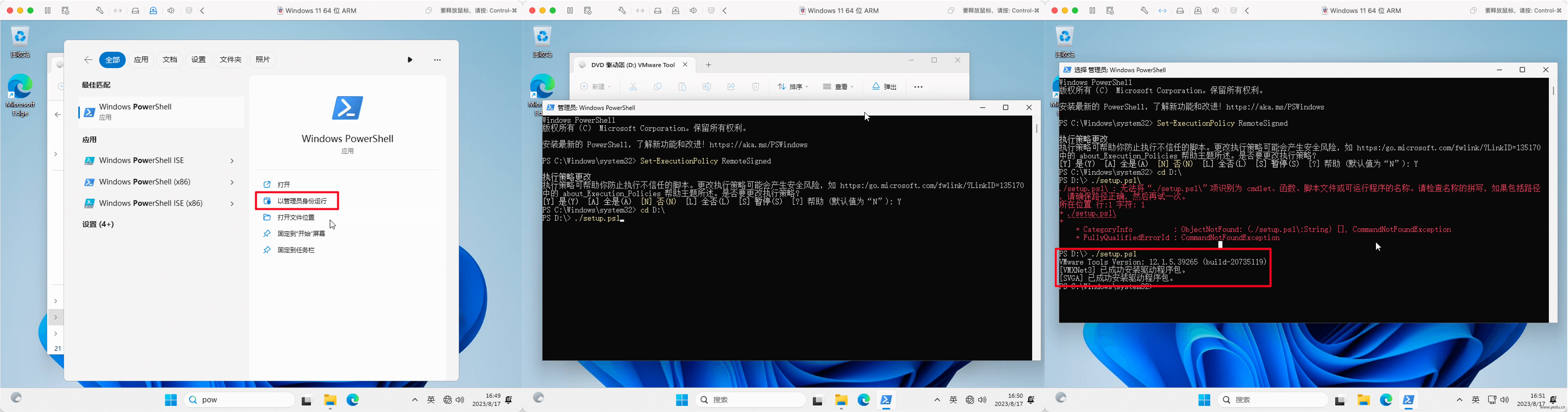Click the network arrows icon in right VM toolbar
The width and height of the screenshot is (1568, 412).
pyautogui.click(x=1163, y=10)
